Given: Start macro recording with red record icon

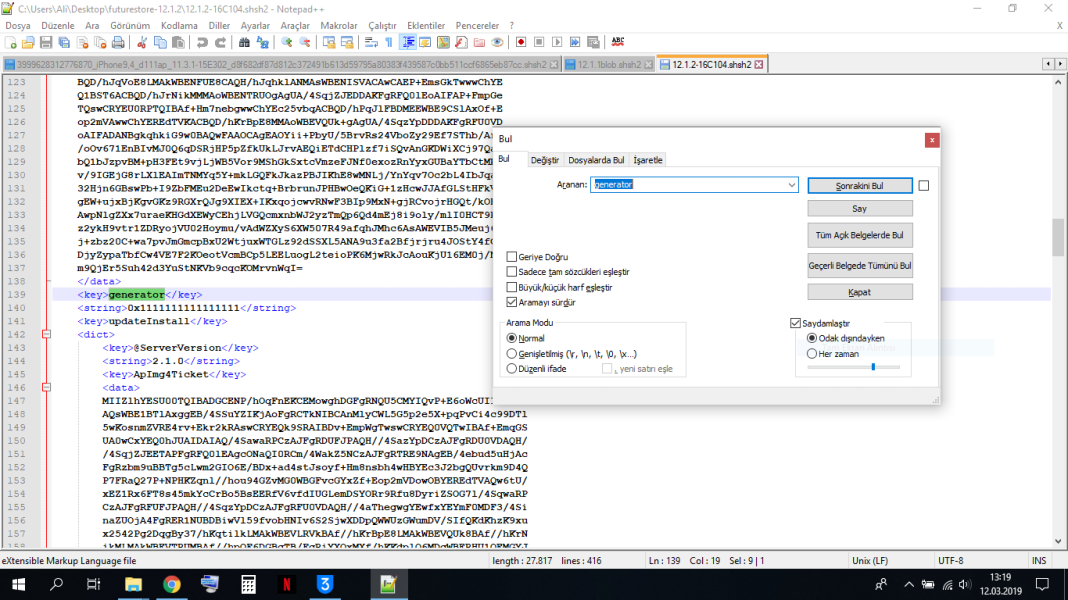Looking at the screenshot, I should pyautogui.click(x=521, y=42).
